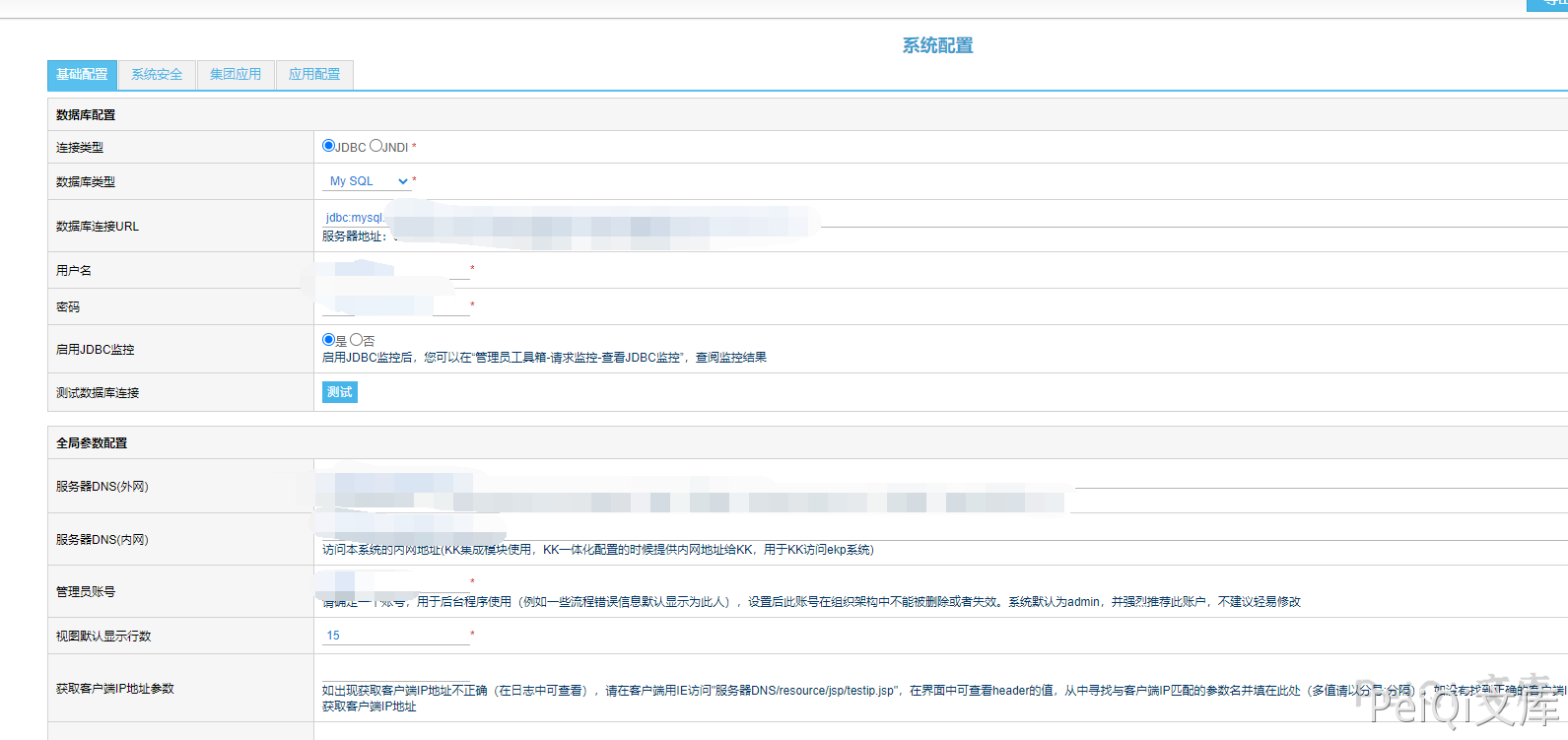Screen dimensions: 1568x740
Task: Focus the 管理员账号 input field
Action: coord(394,581)
